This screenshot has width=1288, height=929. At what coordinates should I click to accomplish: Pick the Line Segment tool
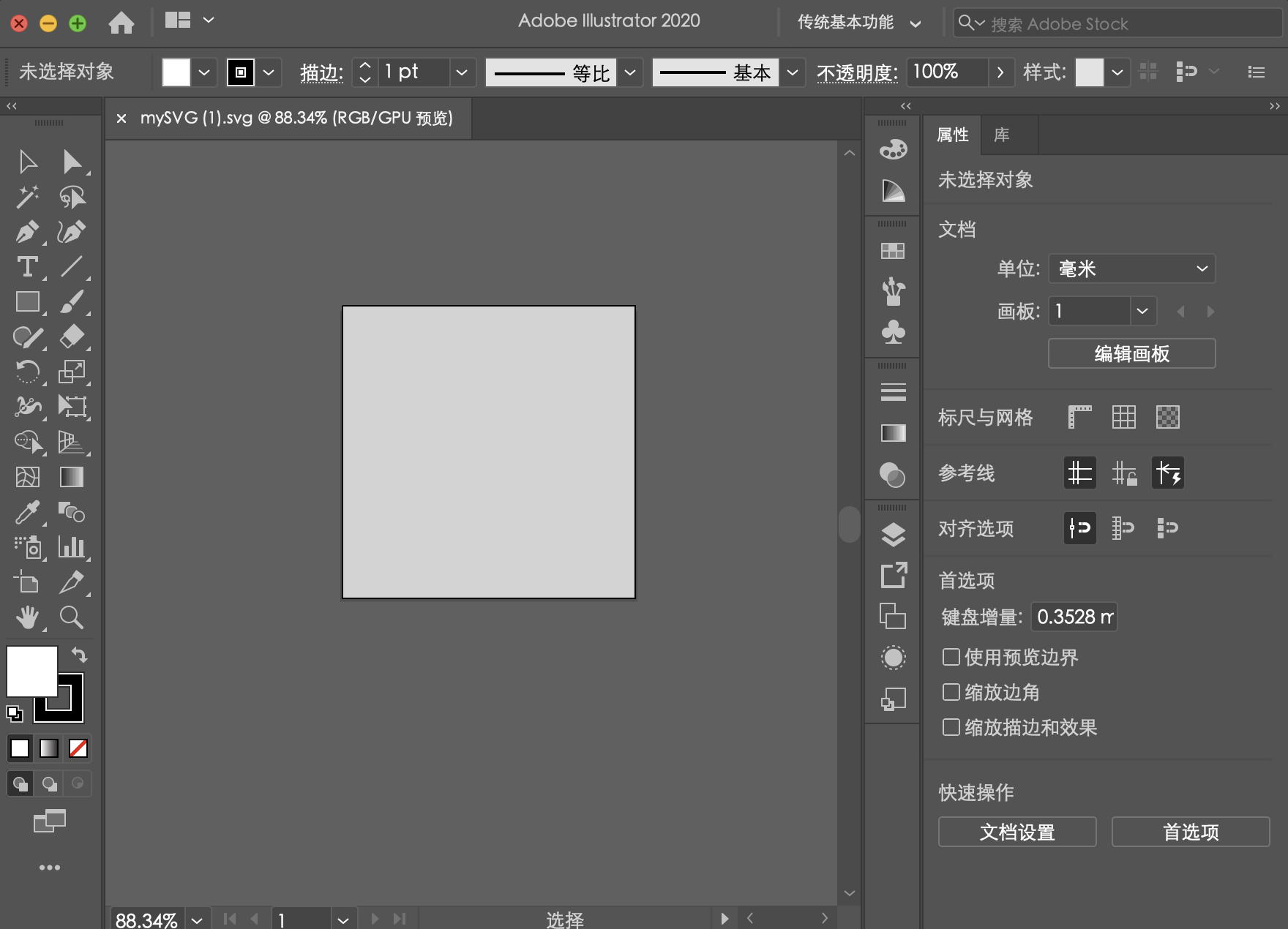pyautogui.click(x=72, y=266)
